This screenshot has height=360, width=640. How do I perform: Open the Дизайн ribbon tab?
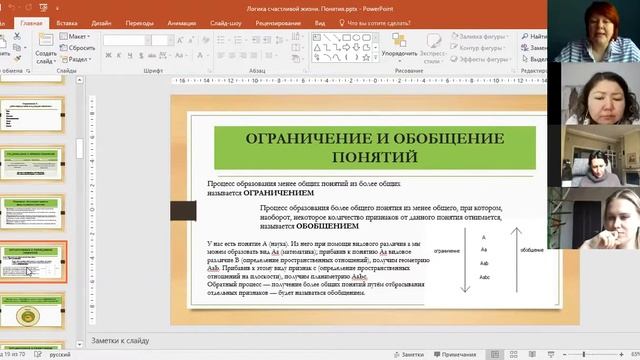[101, 23]
